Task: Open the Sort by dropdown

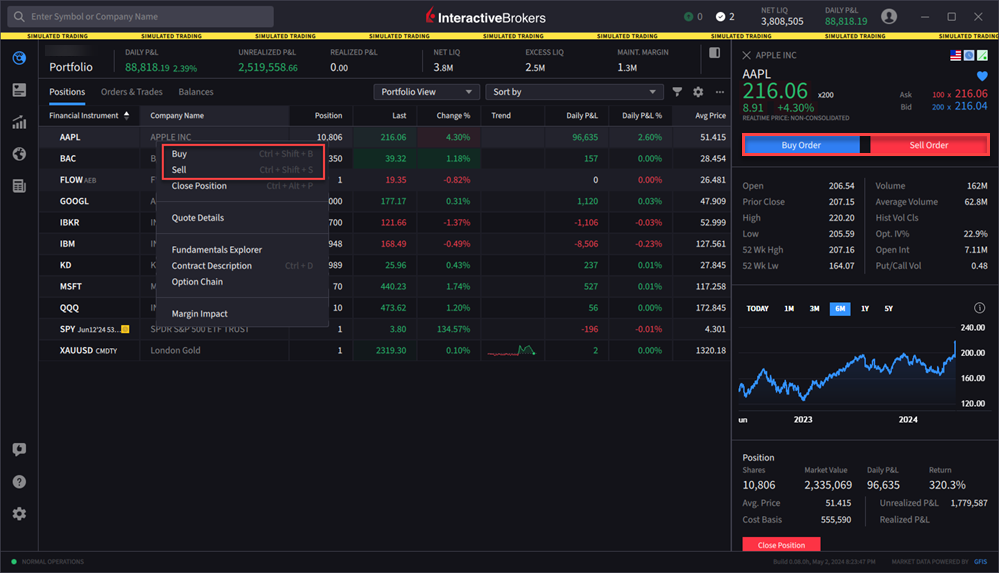Action: point(574,92)
